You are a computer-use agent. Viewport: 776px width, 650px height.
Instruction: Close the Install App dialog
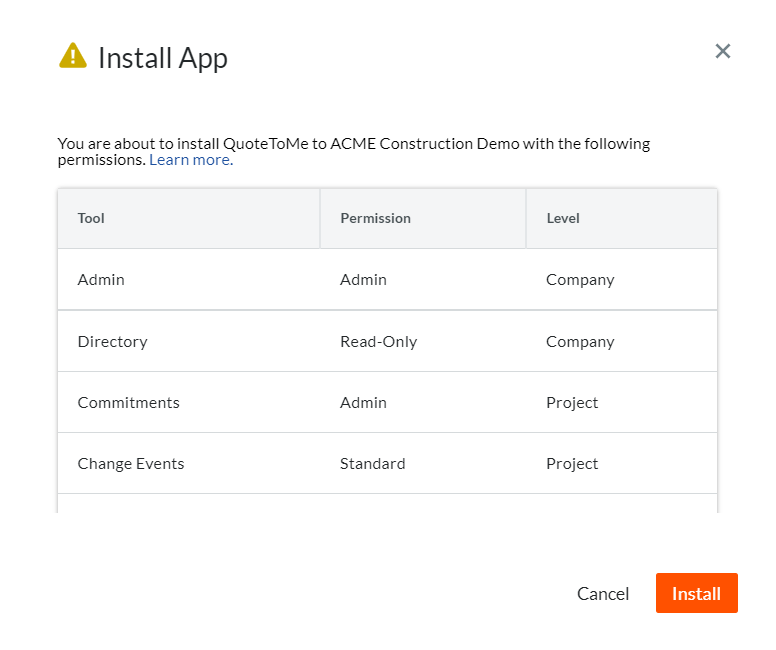pyautogui.click(x=723, y=51)
